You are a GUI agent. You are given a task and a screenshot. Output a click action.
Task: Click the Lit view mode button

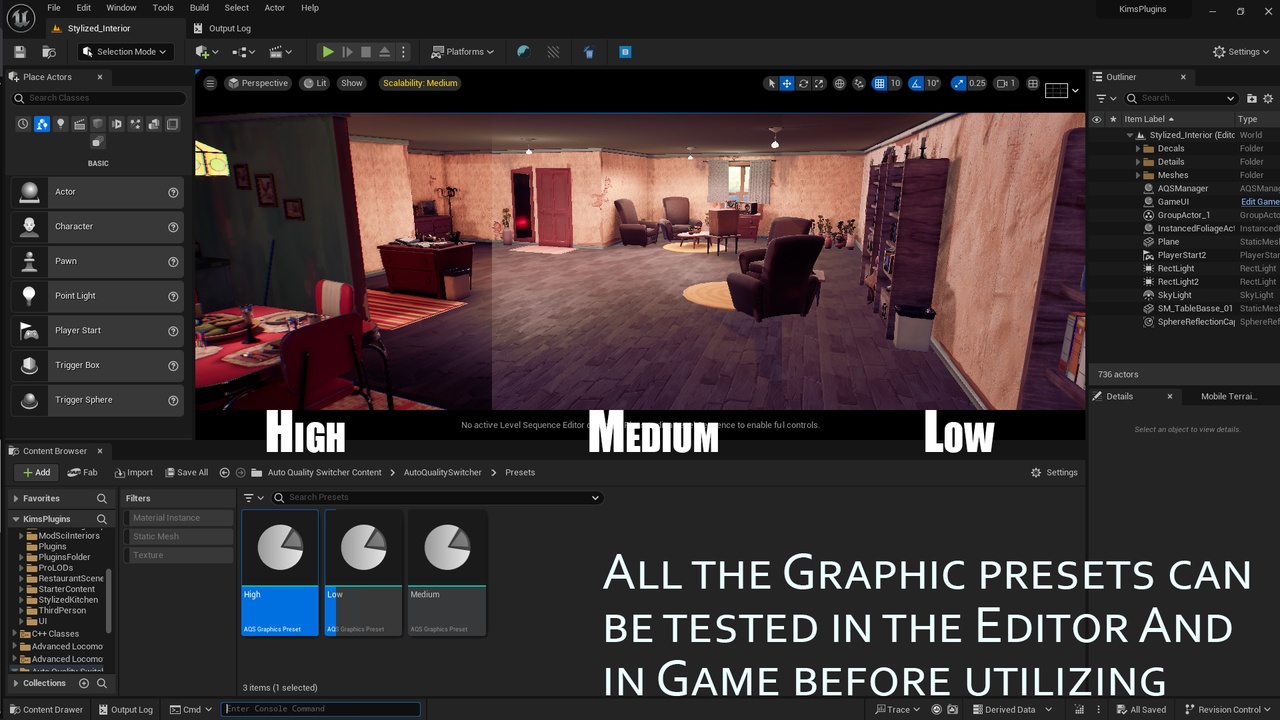coord(315,83)
